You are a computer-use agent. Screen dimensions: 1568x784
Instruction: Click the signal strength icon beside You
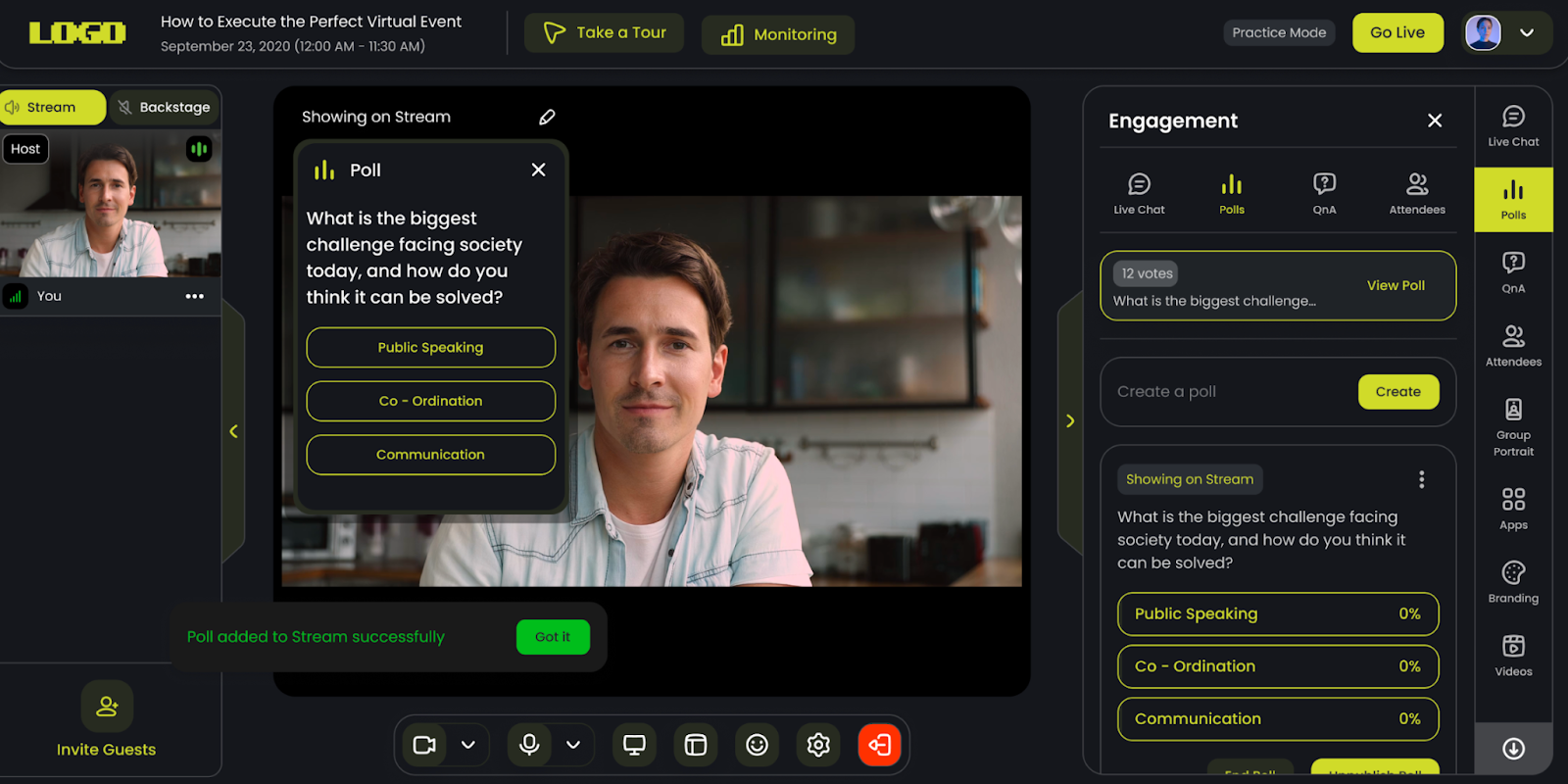pyautogui.click(x=16, y=296)
